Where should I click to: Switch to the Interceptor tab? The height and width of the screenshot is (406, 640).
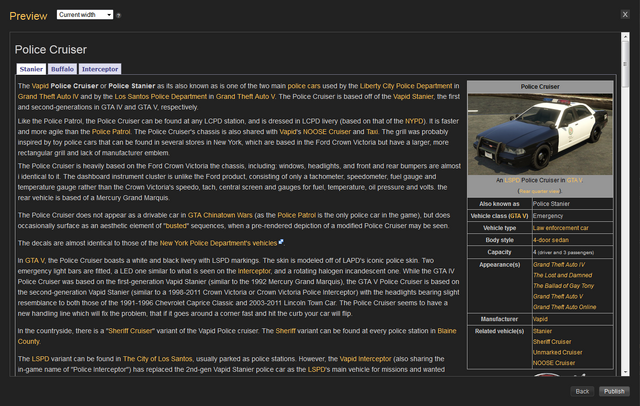tap(100, 69)
